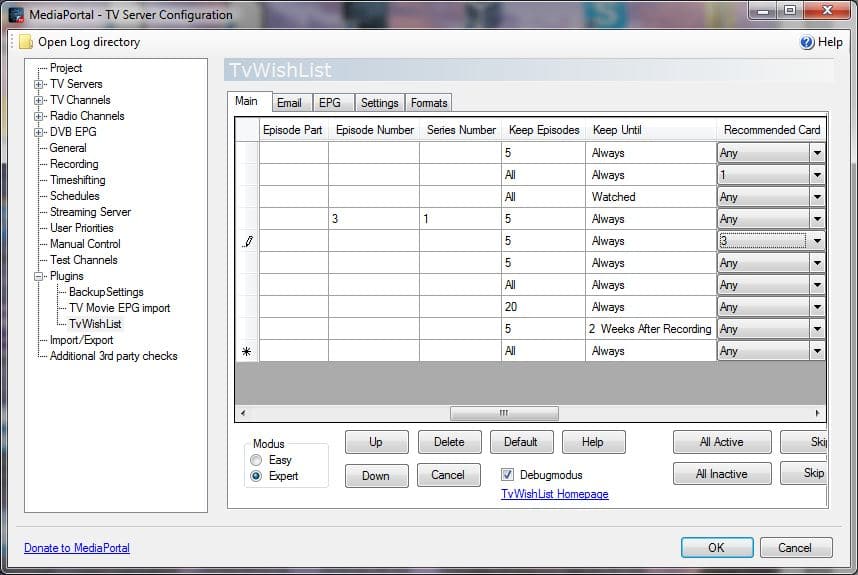Select Schedules in the tree

(x=74, y=196)
